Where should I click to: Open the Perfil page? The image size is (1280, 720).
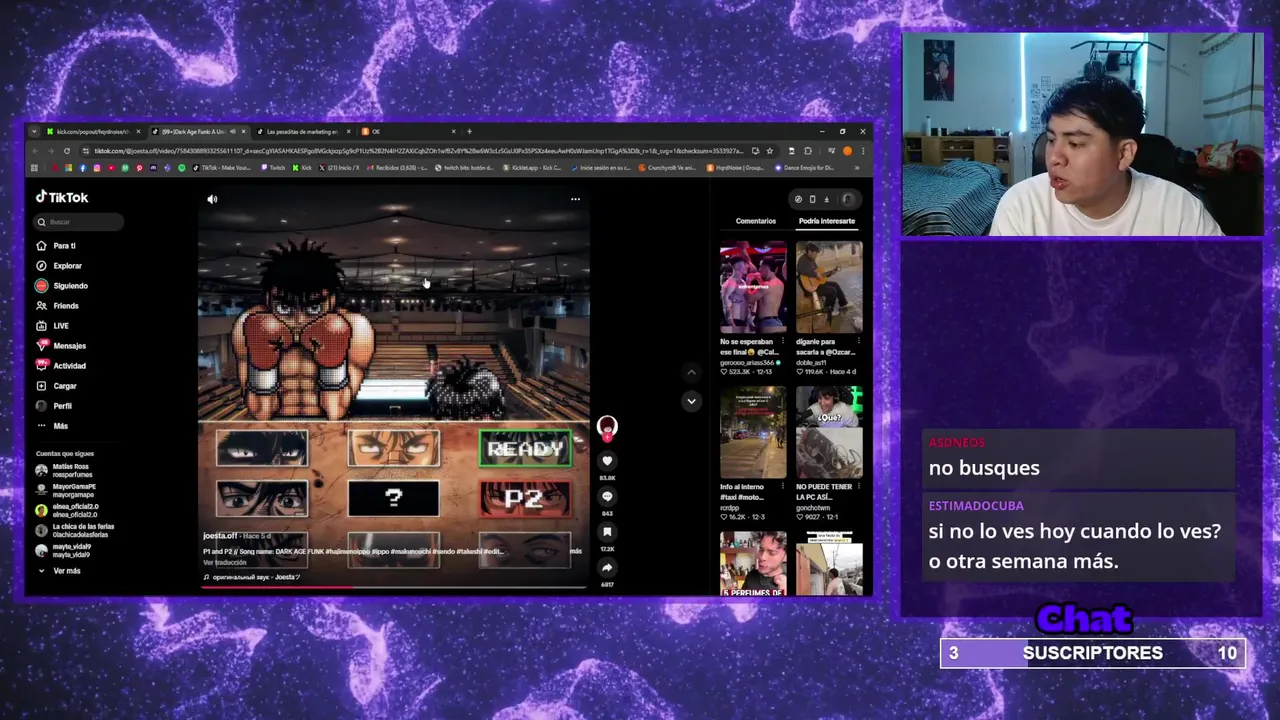(x=55, y=405)
